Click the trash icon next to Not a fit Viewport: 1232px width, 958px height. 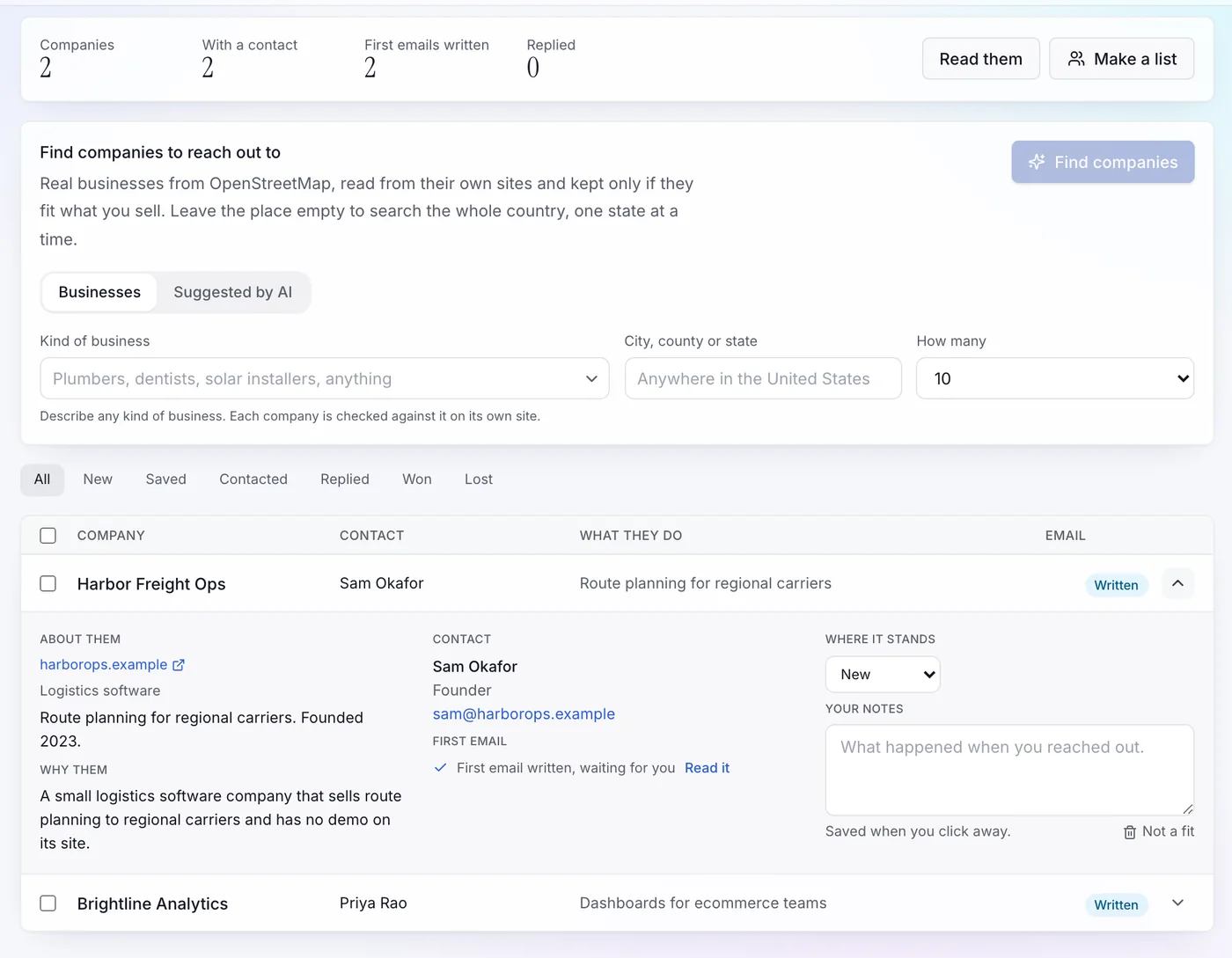(1130, 832)
